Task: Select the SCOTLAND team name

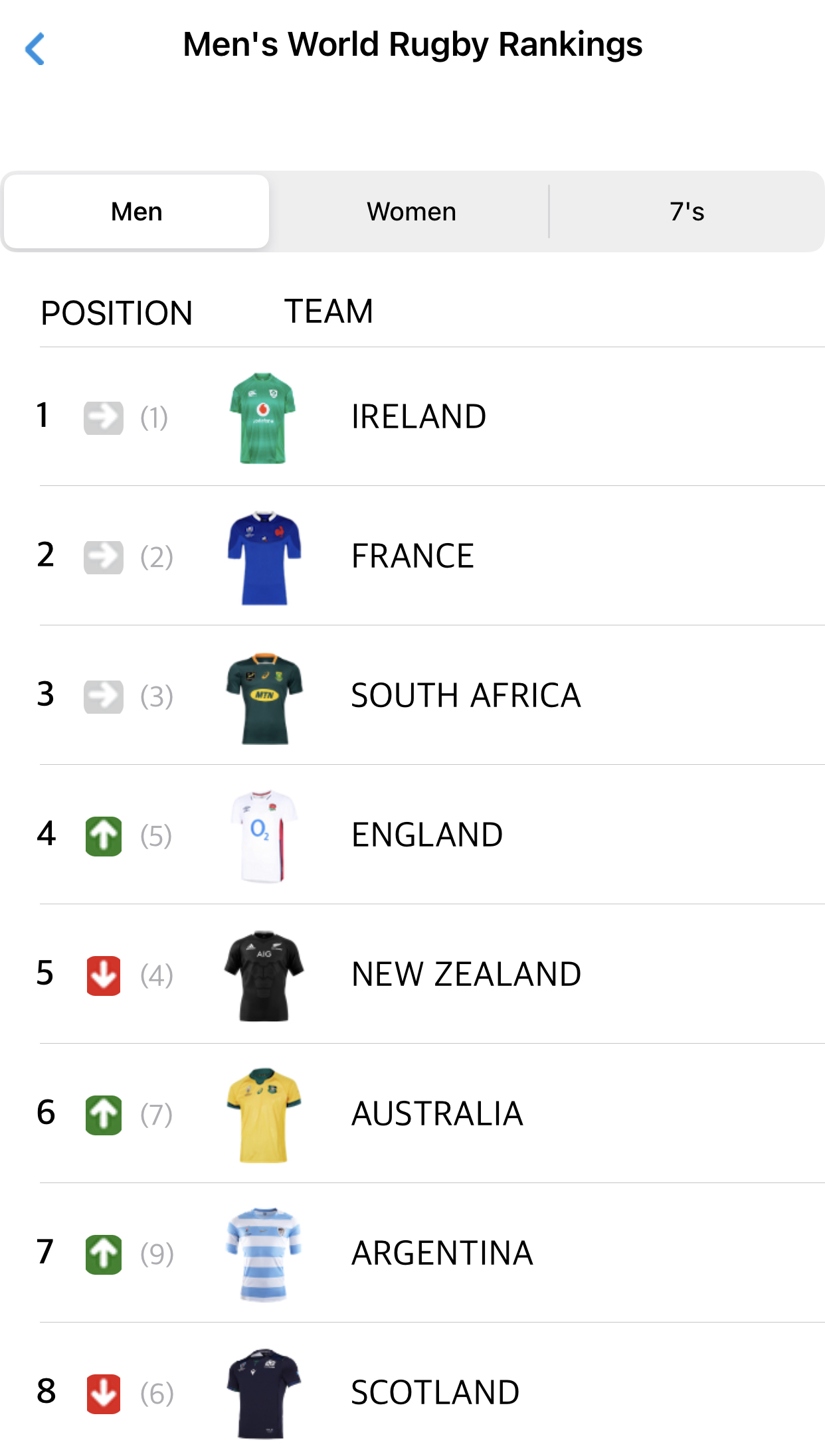Action: [435, 1393]
